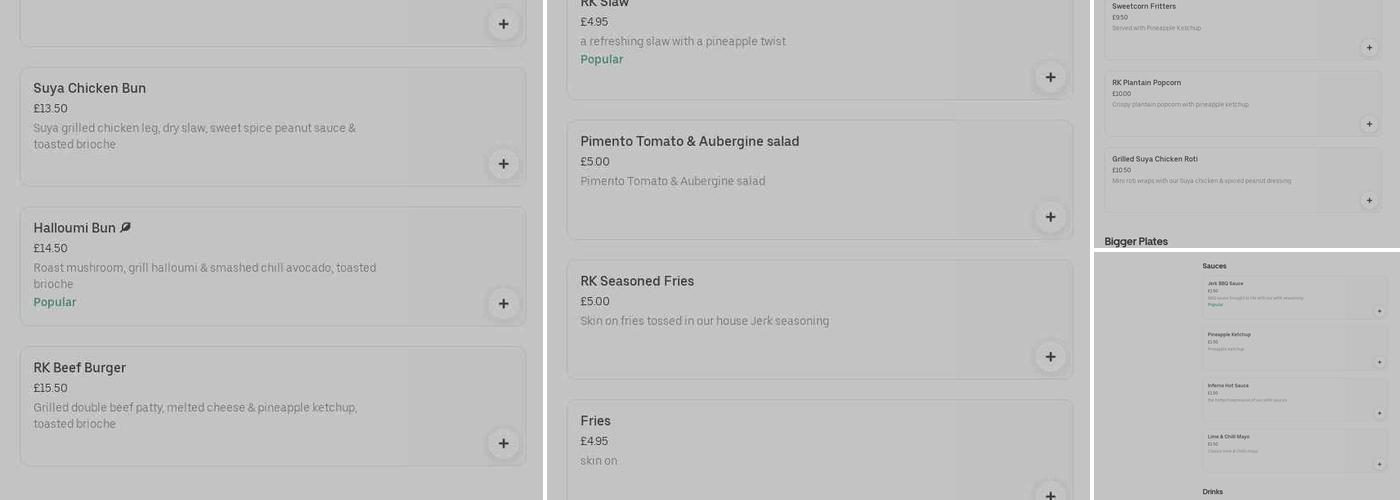
Task: Add RK Plantain Popcorn to the order
Action: pos(1369,124)
